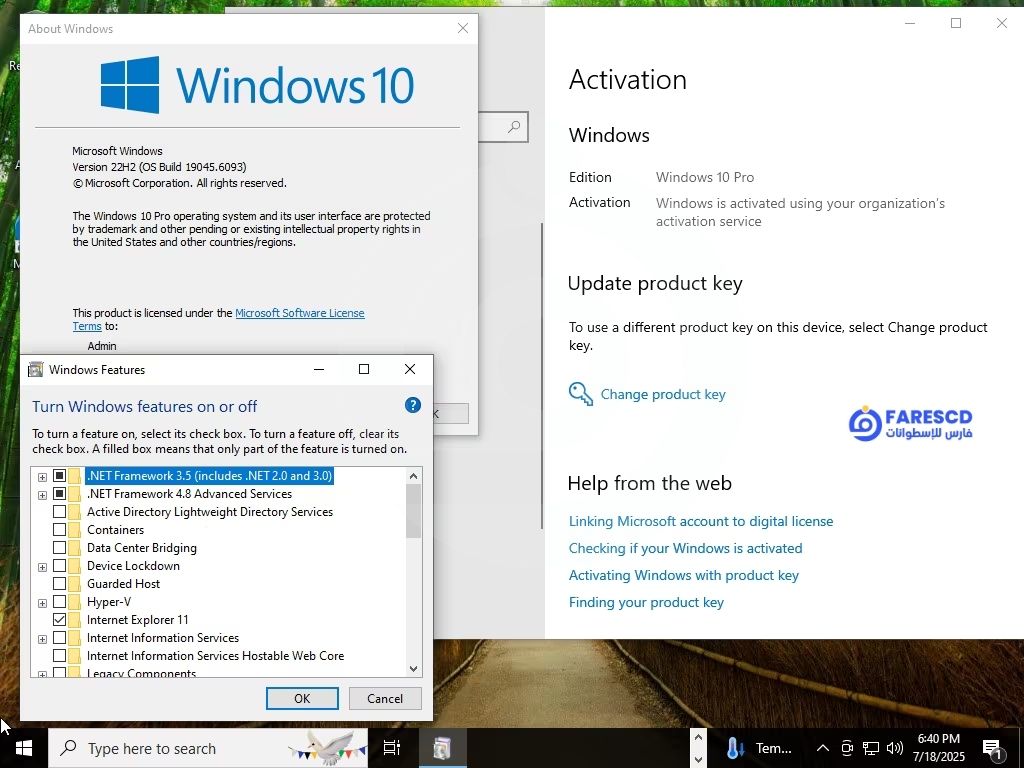The width and height of the screenshot is (1024, 768).
Task: Open Finding your product key help link
Action: 646,602
